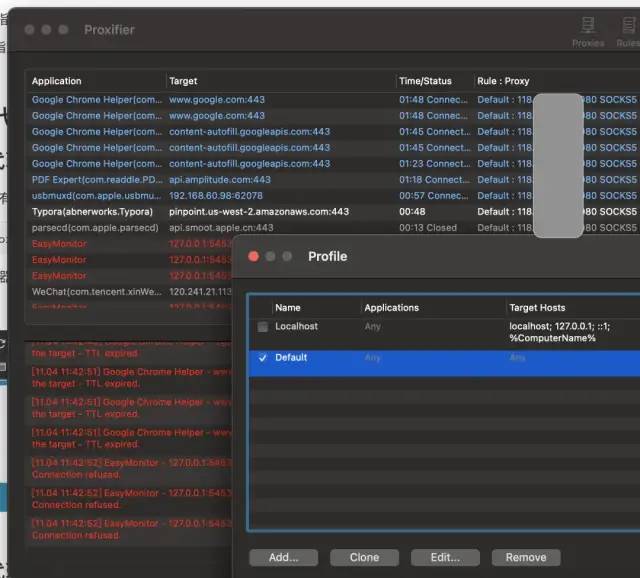Viewport: 640px width, 578px height.
Task: Select the WeChat(com.tencent.xinWe... connection
Action: coord(97,291)
